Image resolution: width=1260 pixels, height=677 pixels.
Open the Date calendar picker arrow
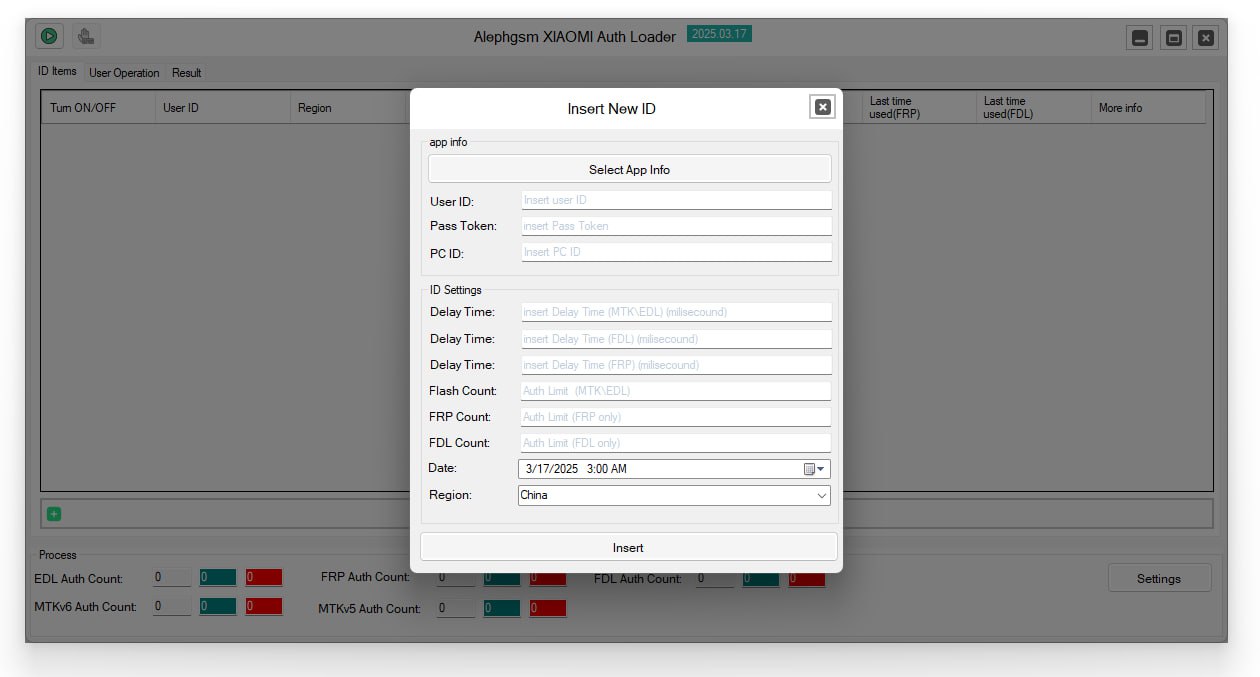point(815,469)
